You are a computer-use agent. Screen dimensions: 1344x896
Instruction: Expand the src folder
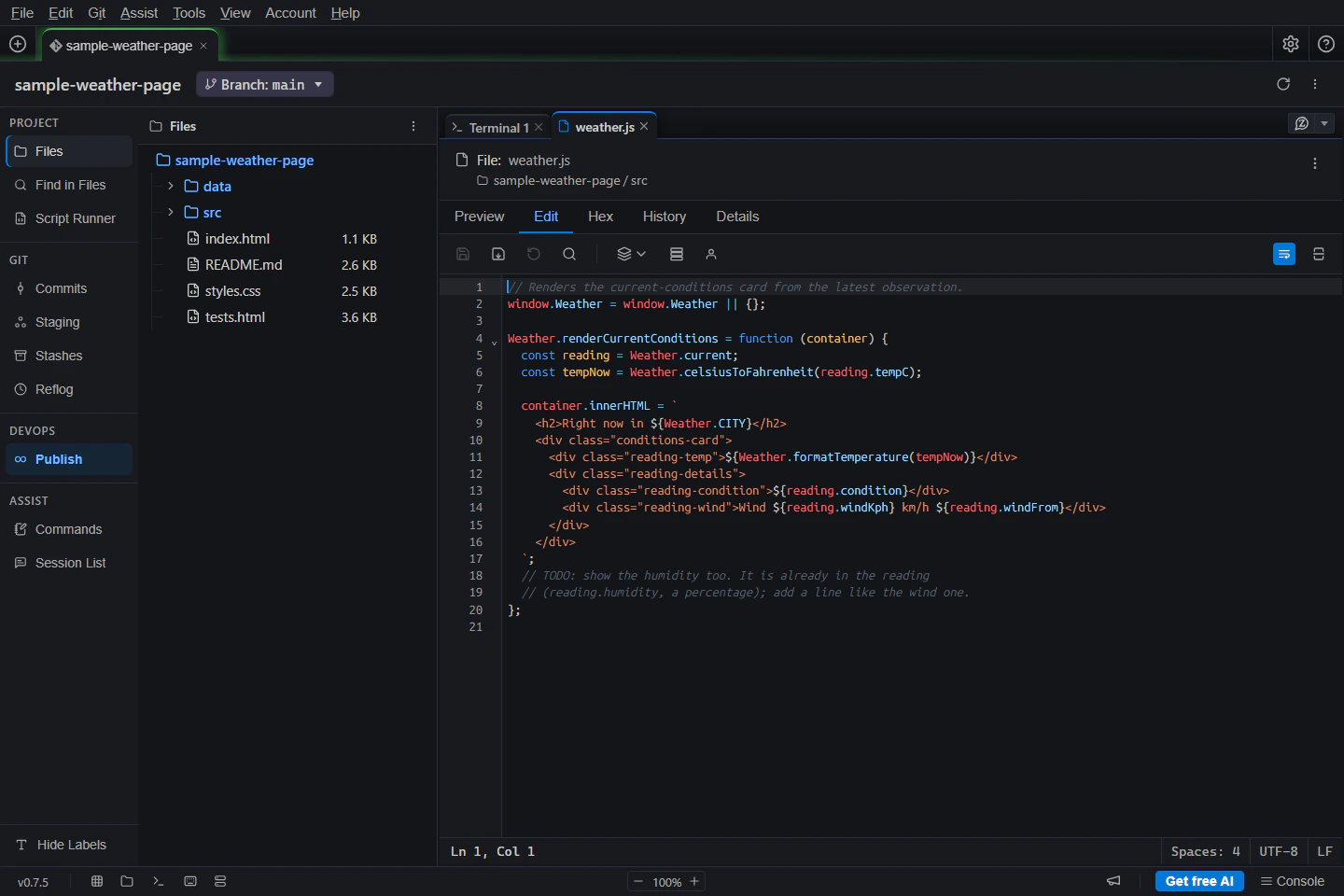pos(171,212)
